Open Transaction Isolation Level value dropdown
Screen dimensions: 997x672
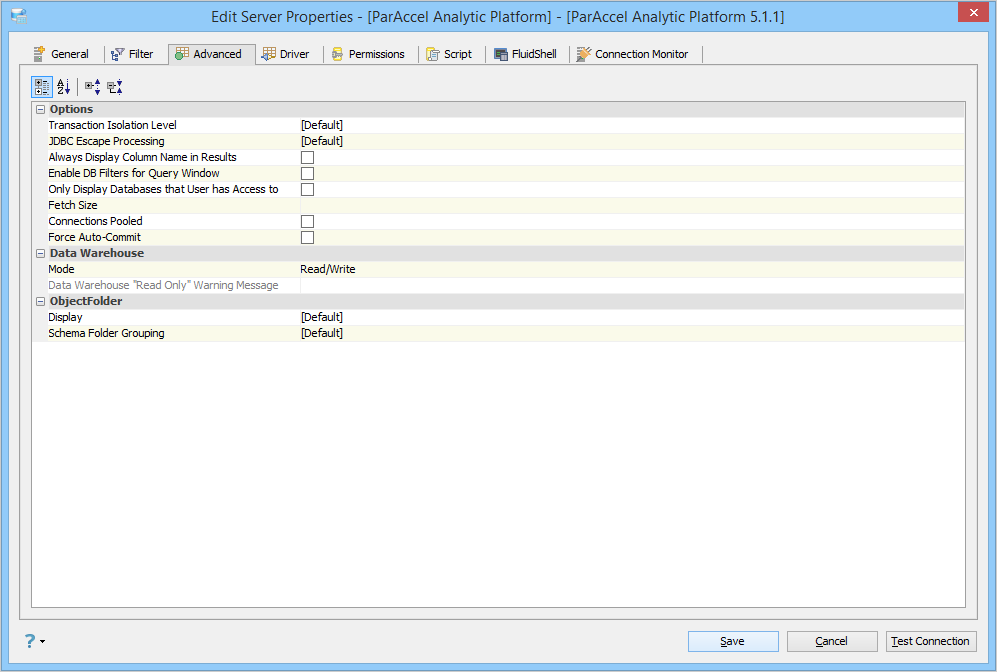click(x=632, y=125)
